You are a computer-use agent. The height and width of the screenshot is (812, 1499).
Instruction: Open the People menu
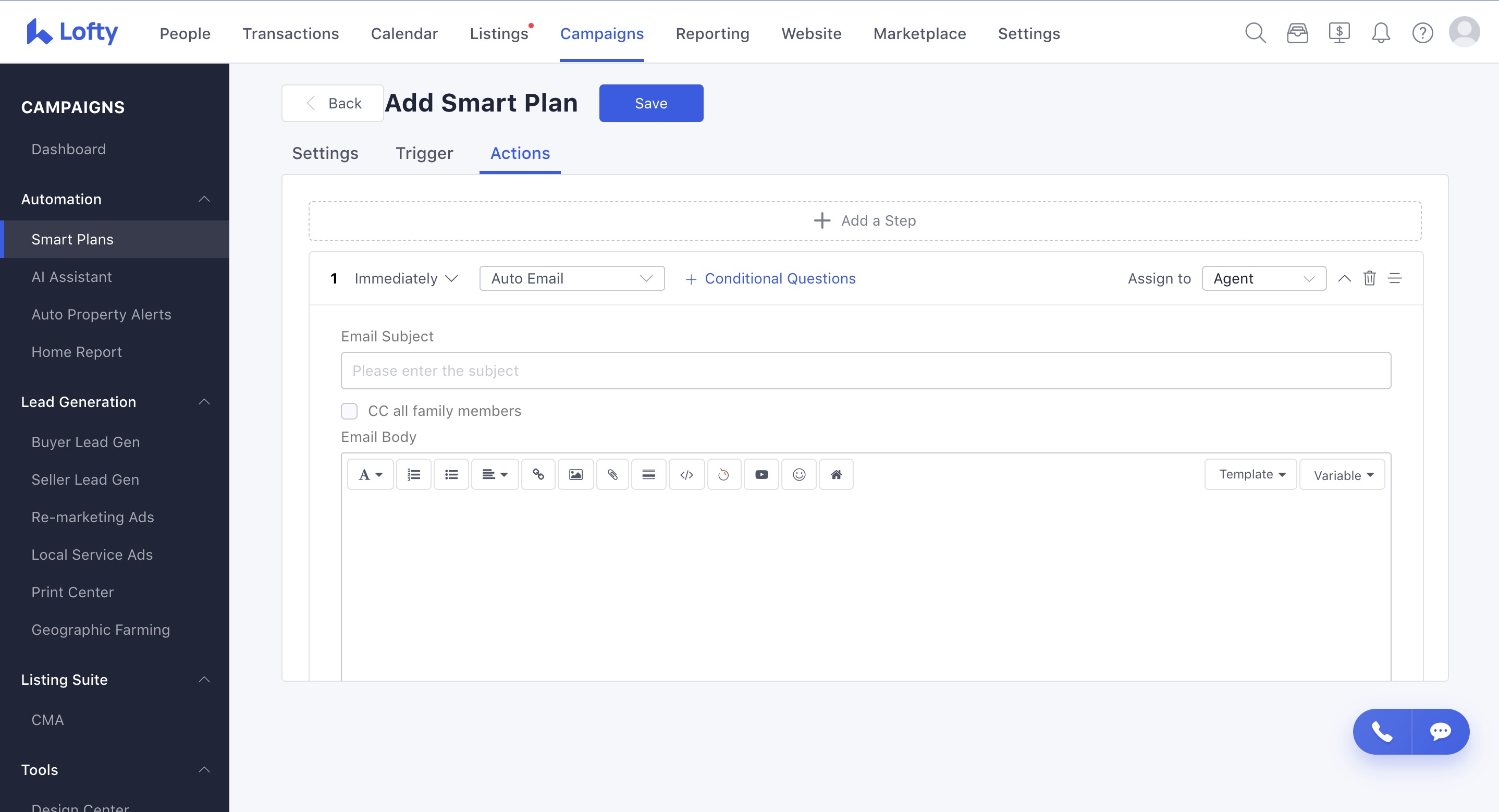coord(185,33)
